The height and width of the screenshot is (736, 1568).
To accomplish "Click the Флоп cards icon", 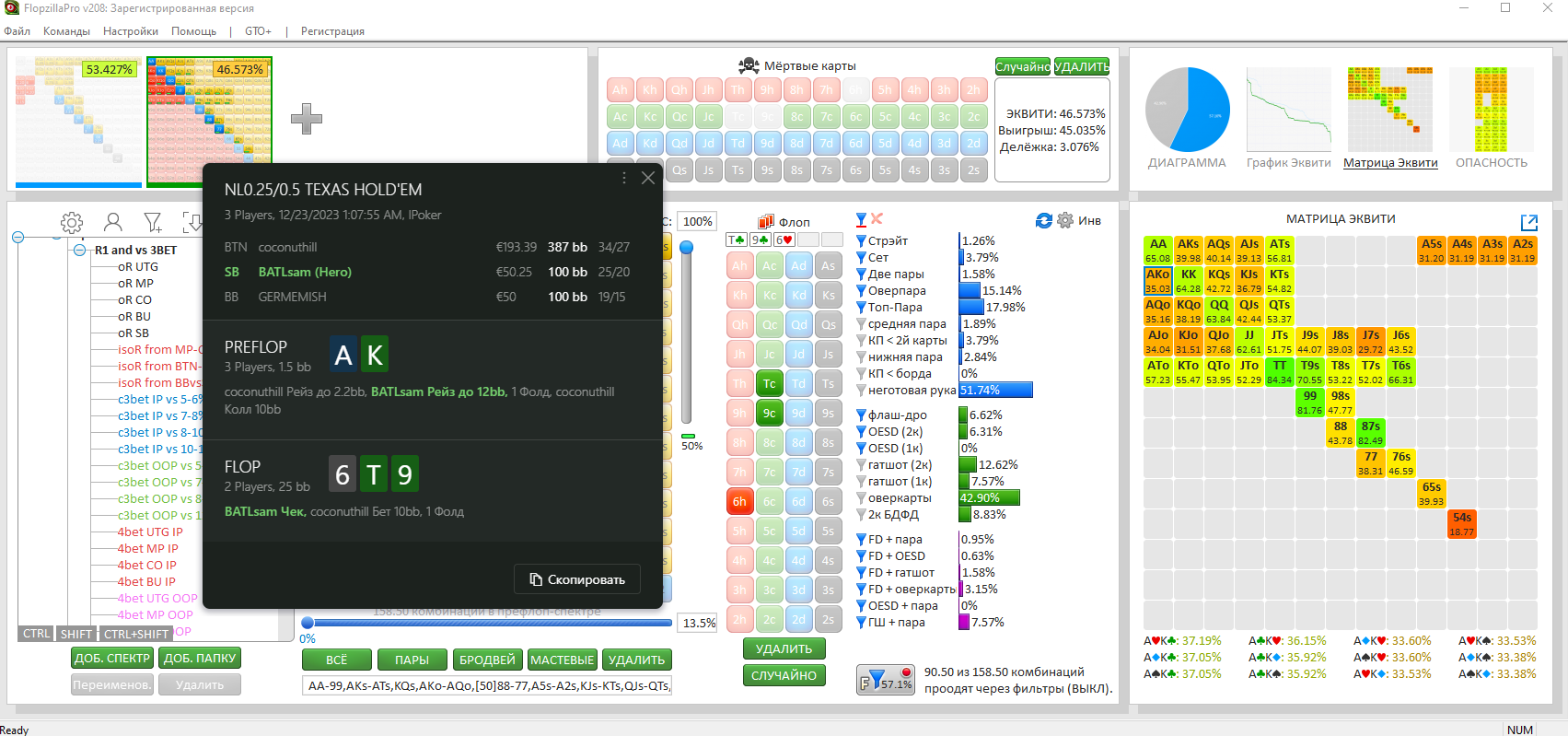I will (765, 221).
